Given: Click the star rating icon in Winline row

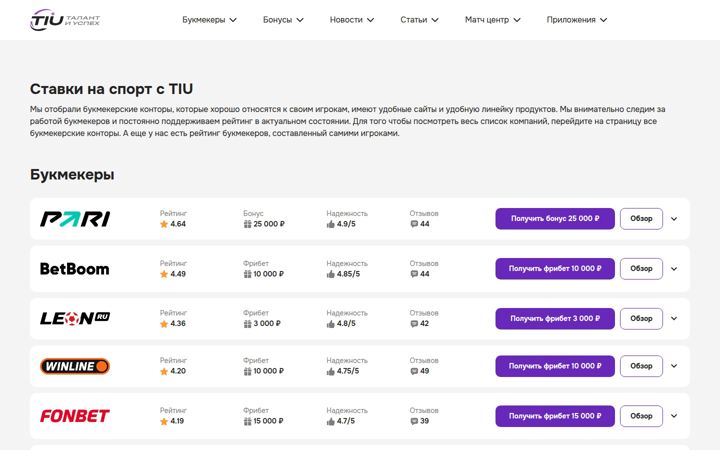Looking at the screenshot, I should tap(164, 371).
